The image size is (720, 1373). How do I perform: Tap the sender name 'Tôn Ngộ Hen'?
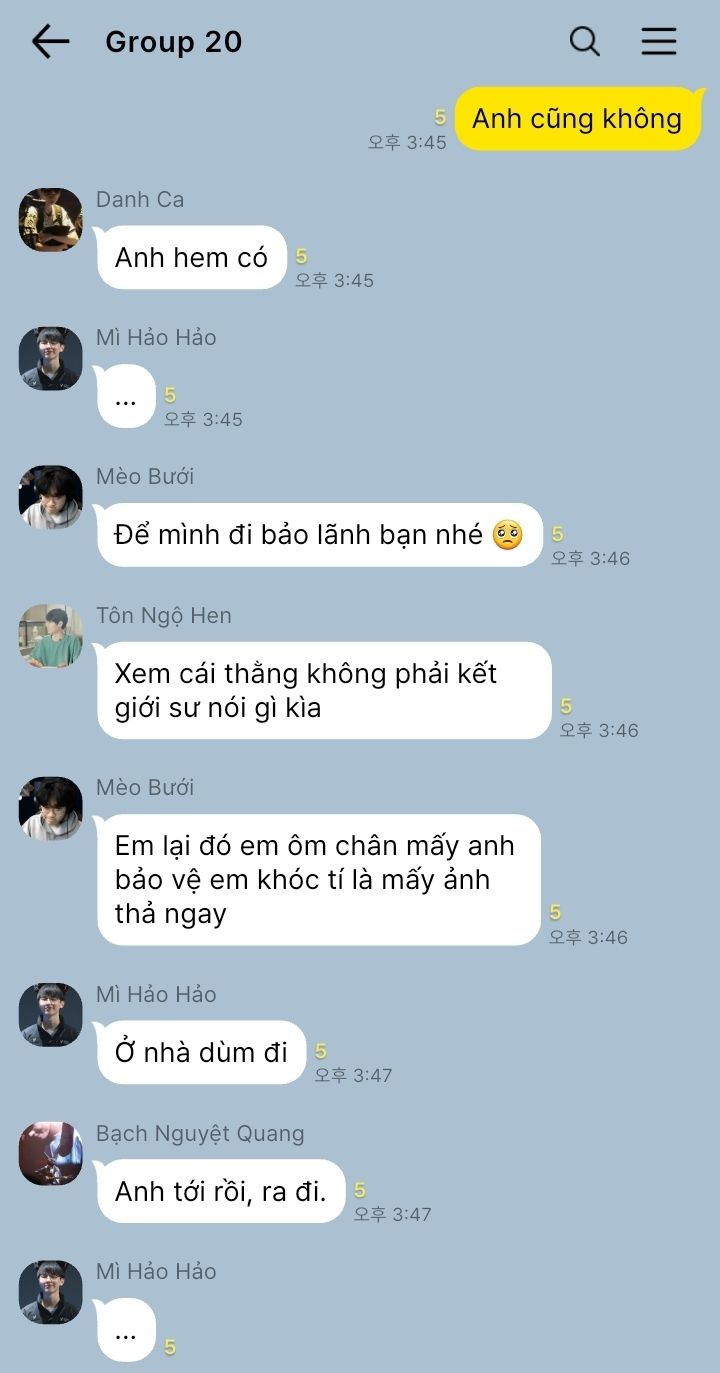click(164, 615)
